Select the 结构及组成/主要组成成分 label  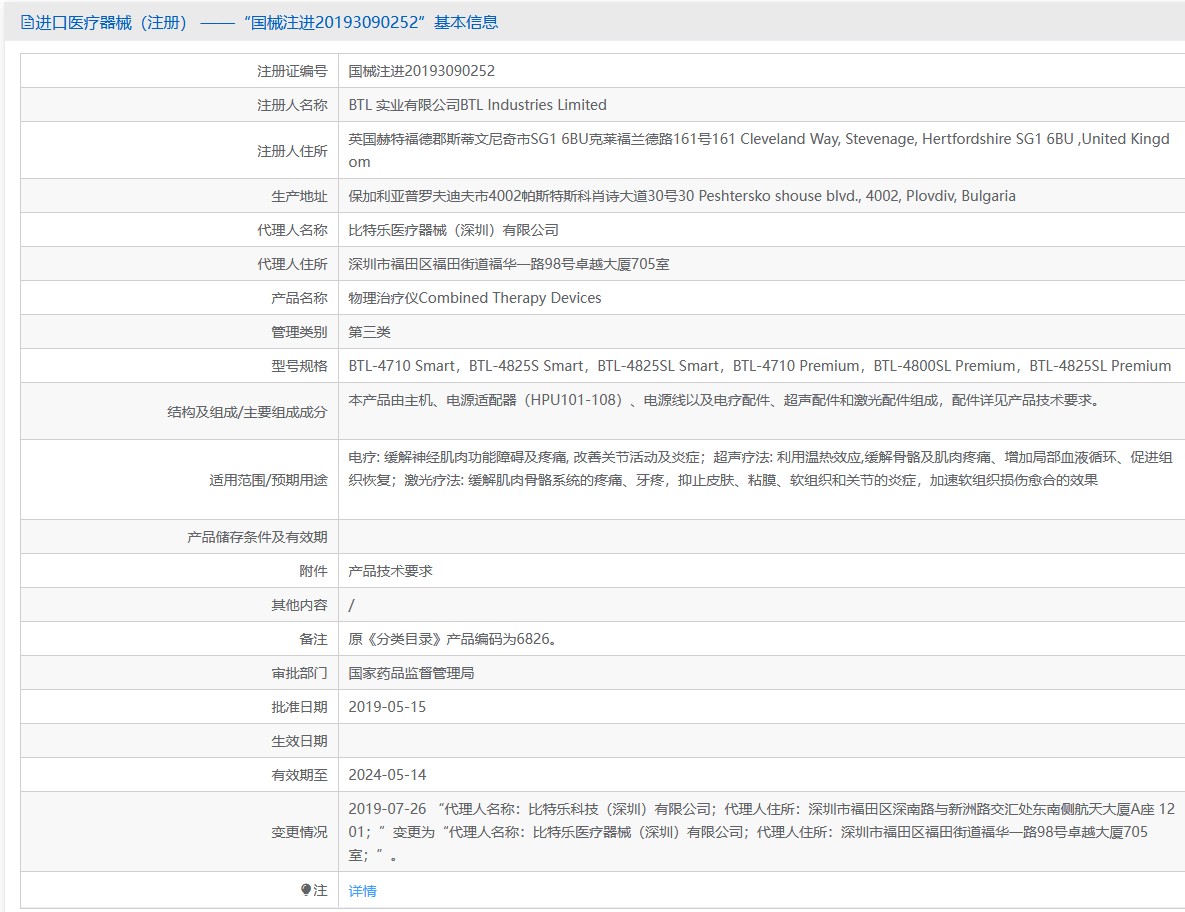[x=247, y=412]
